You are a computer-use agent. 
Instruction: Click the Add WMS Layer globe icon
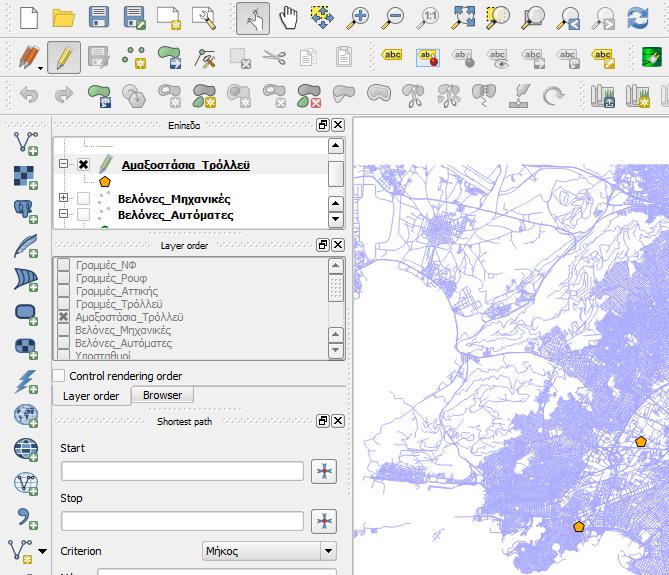[x=26, y=415]
